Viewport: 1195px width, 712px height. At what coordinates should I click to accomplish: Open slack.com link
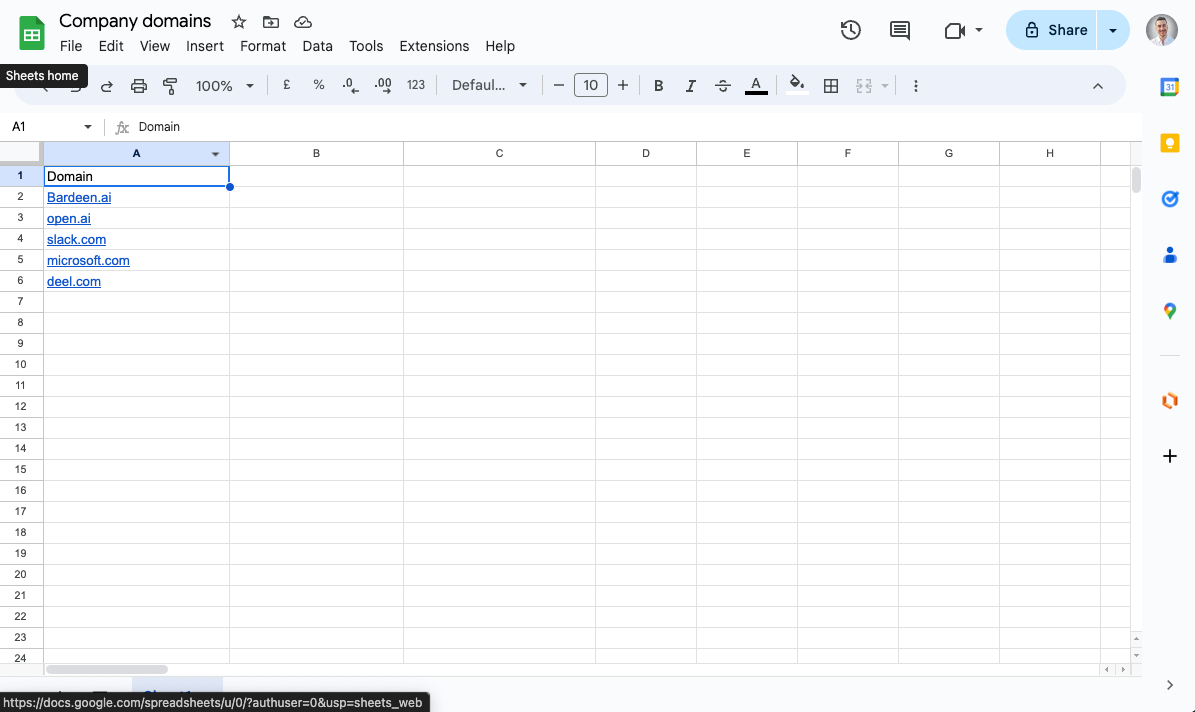(x=76, y=239)
